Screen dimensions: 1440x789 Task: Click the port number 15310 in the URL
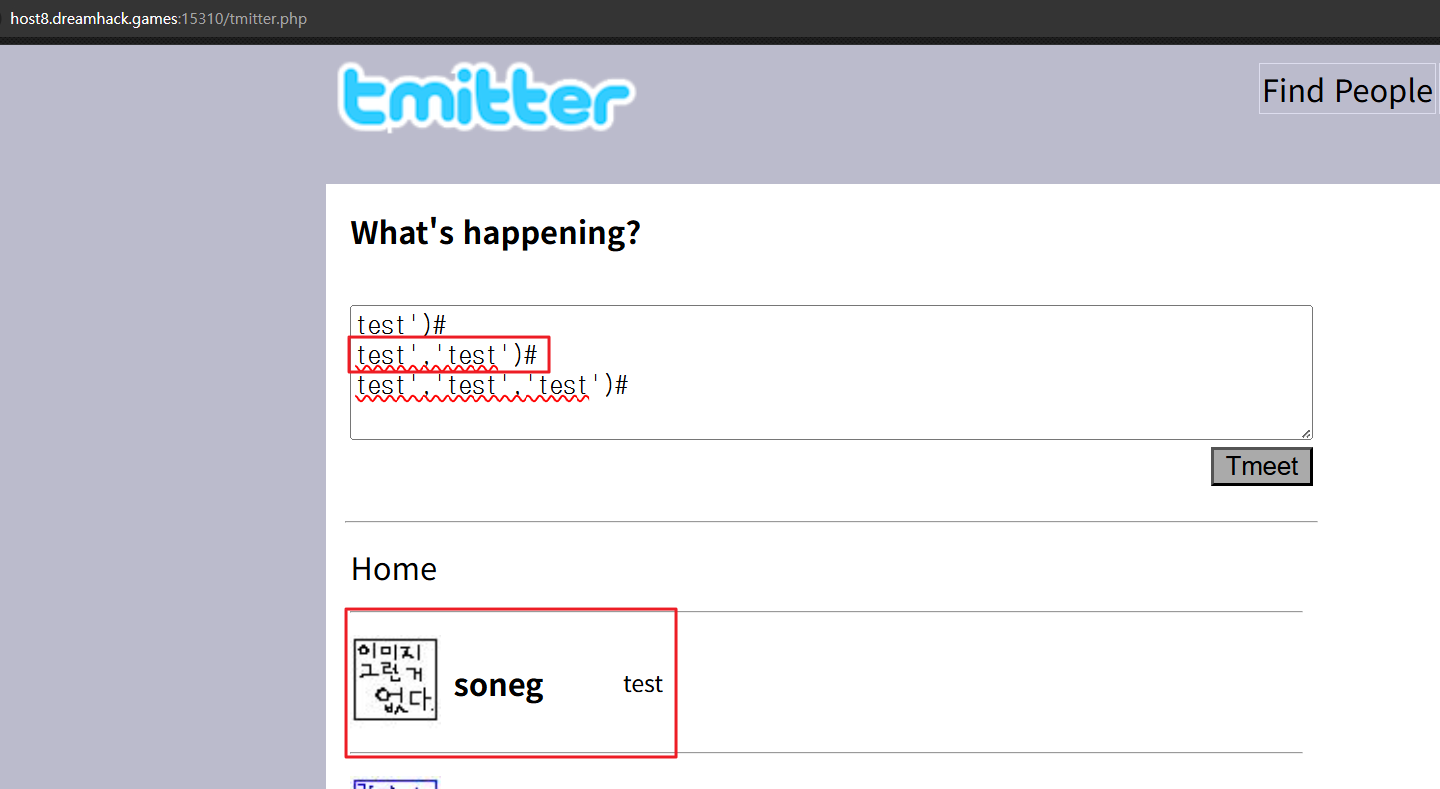201,19
